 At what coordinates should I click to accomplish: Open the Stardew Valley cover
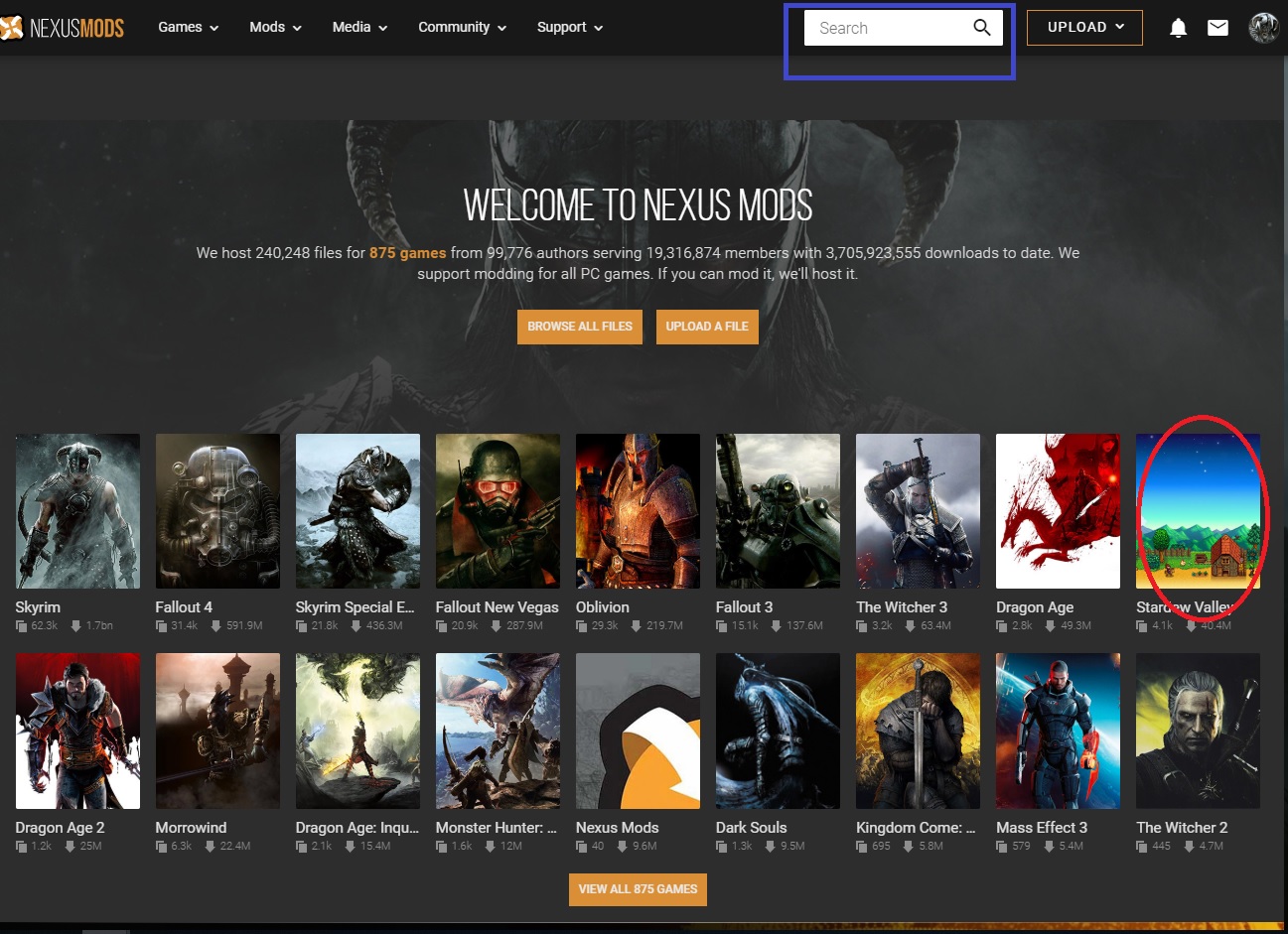pos(1198,511)
